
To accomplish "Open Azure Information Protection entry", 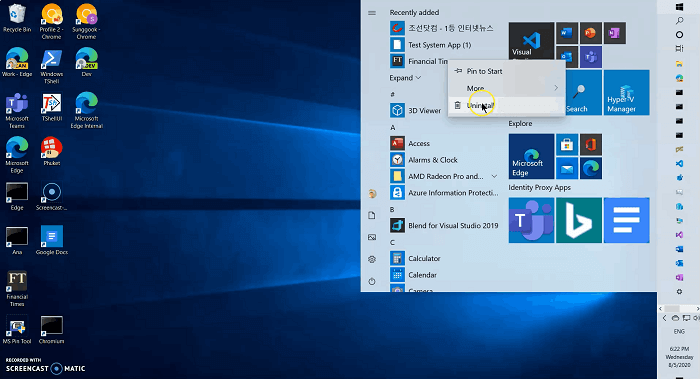I will click(445, 193).
